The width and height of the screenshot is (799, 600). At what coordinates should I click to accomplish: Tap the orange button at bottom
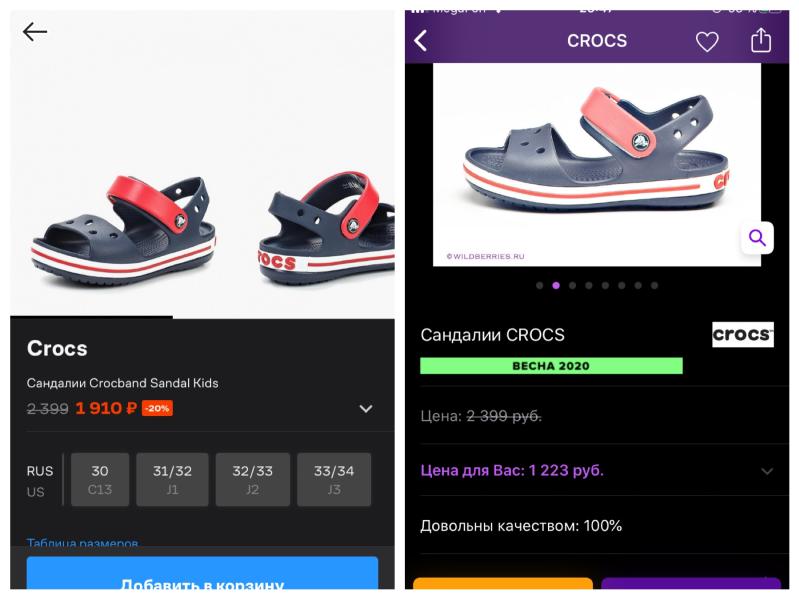coord(503,584)
